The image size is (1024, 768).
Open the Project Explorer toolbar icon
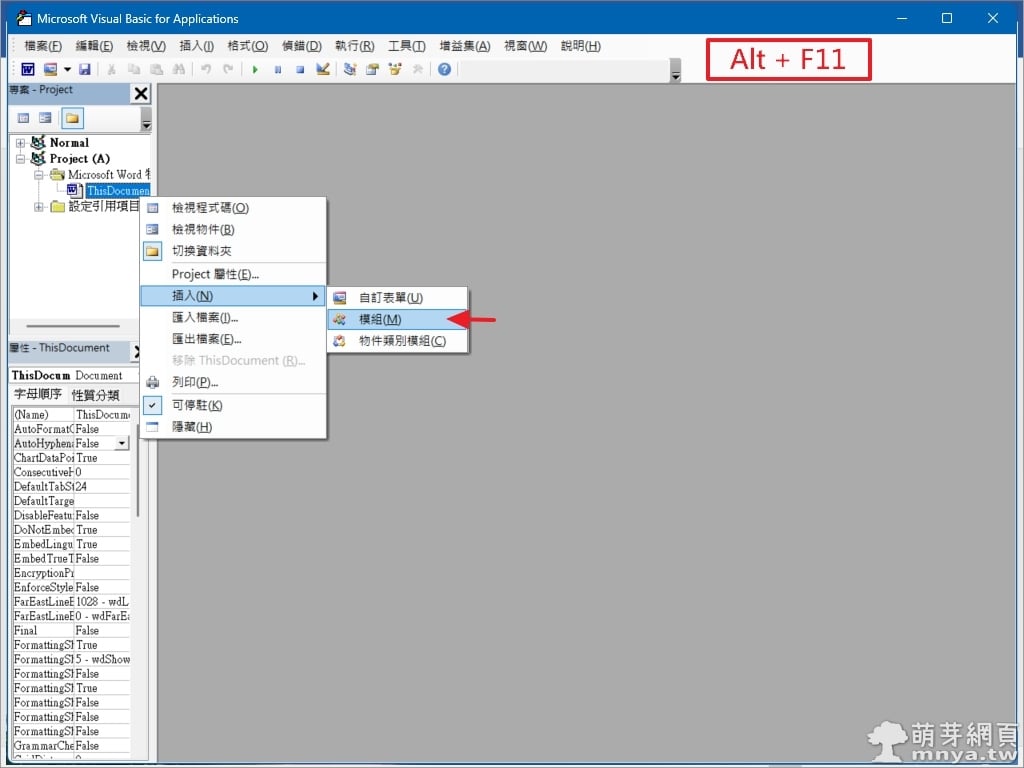pyautogui.click(x=350, y=69)
